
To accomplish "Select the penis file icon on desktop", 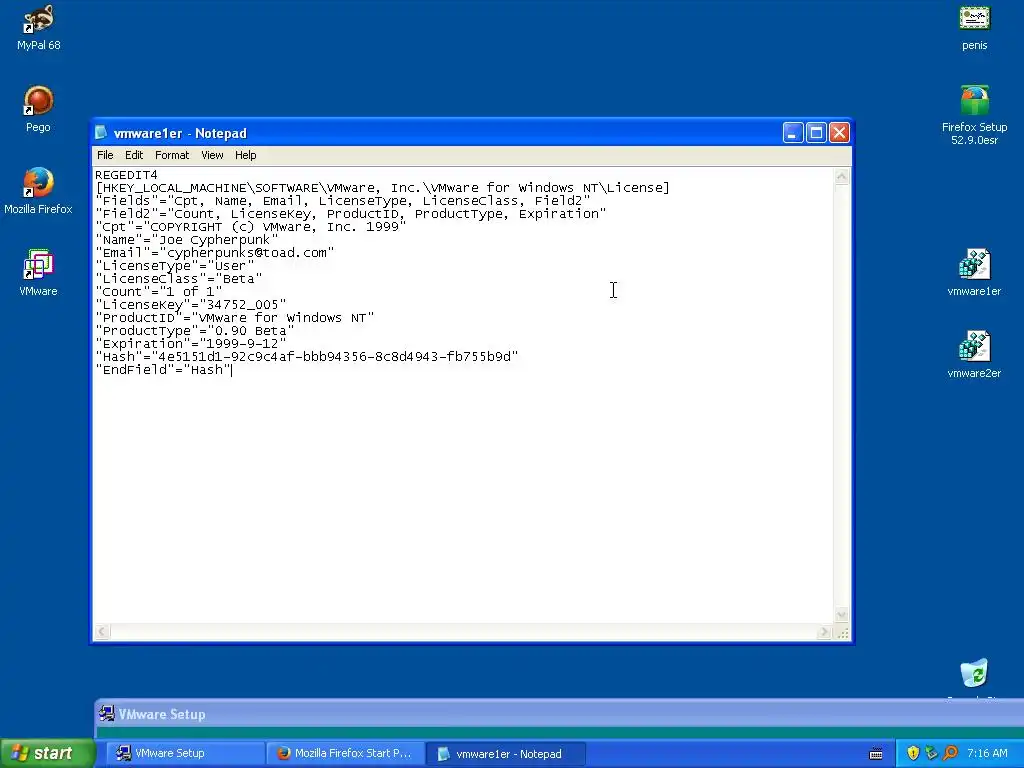I will coord(974,27).
